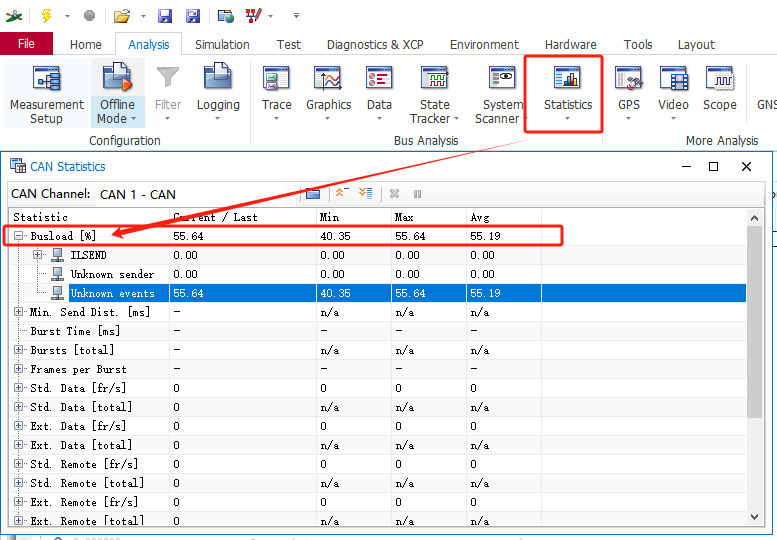Collapse the Busload [%] tree row
777x540 pixels.
pyautogui.click(x=18, y=236)
